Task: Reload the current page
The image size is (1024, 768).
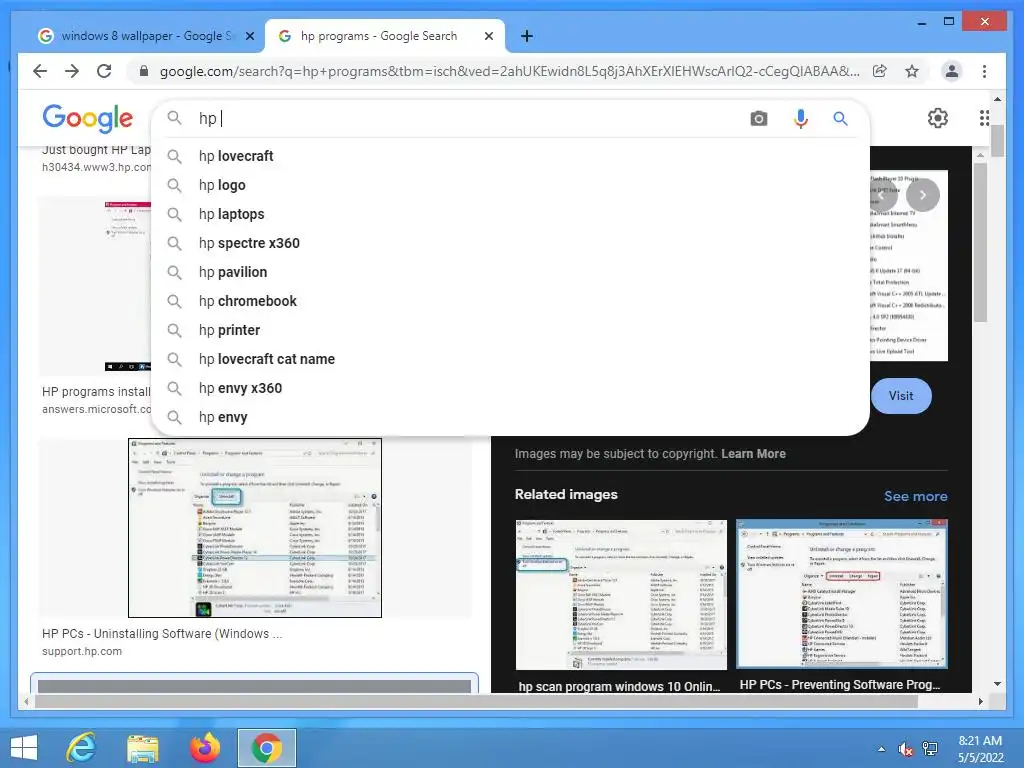Action: (104, 71)
